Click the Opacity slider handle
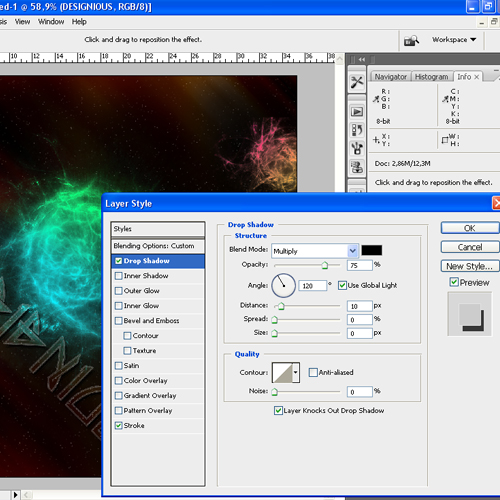Image resolution: width=500 pixels, height=500 pixels. tap(325, 265)
